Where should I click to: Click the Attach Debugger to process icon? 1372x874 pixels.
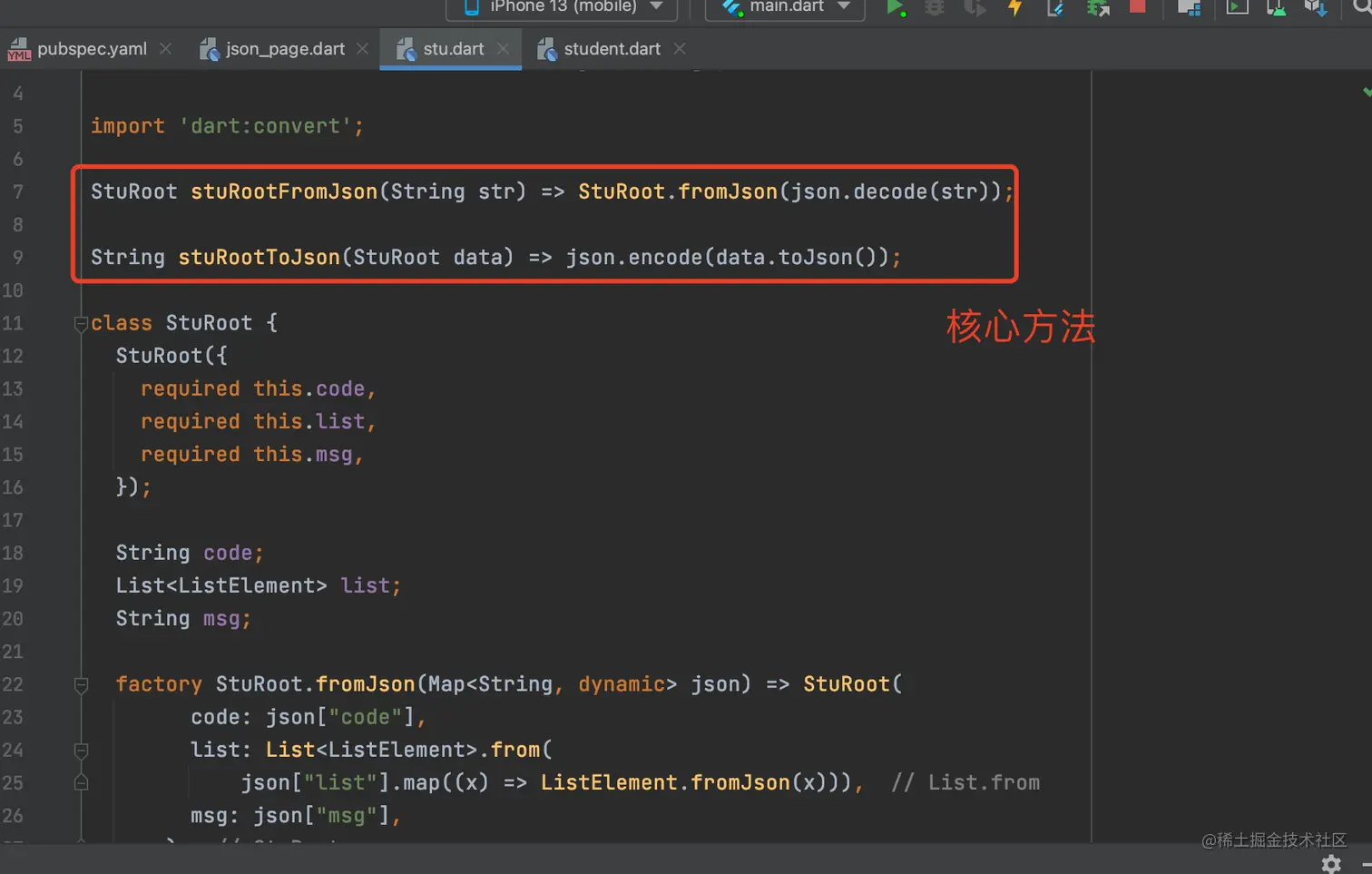click(x=1098, y=7)
